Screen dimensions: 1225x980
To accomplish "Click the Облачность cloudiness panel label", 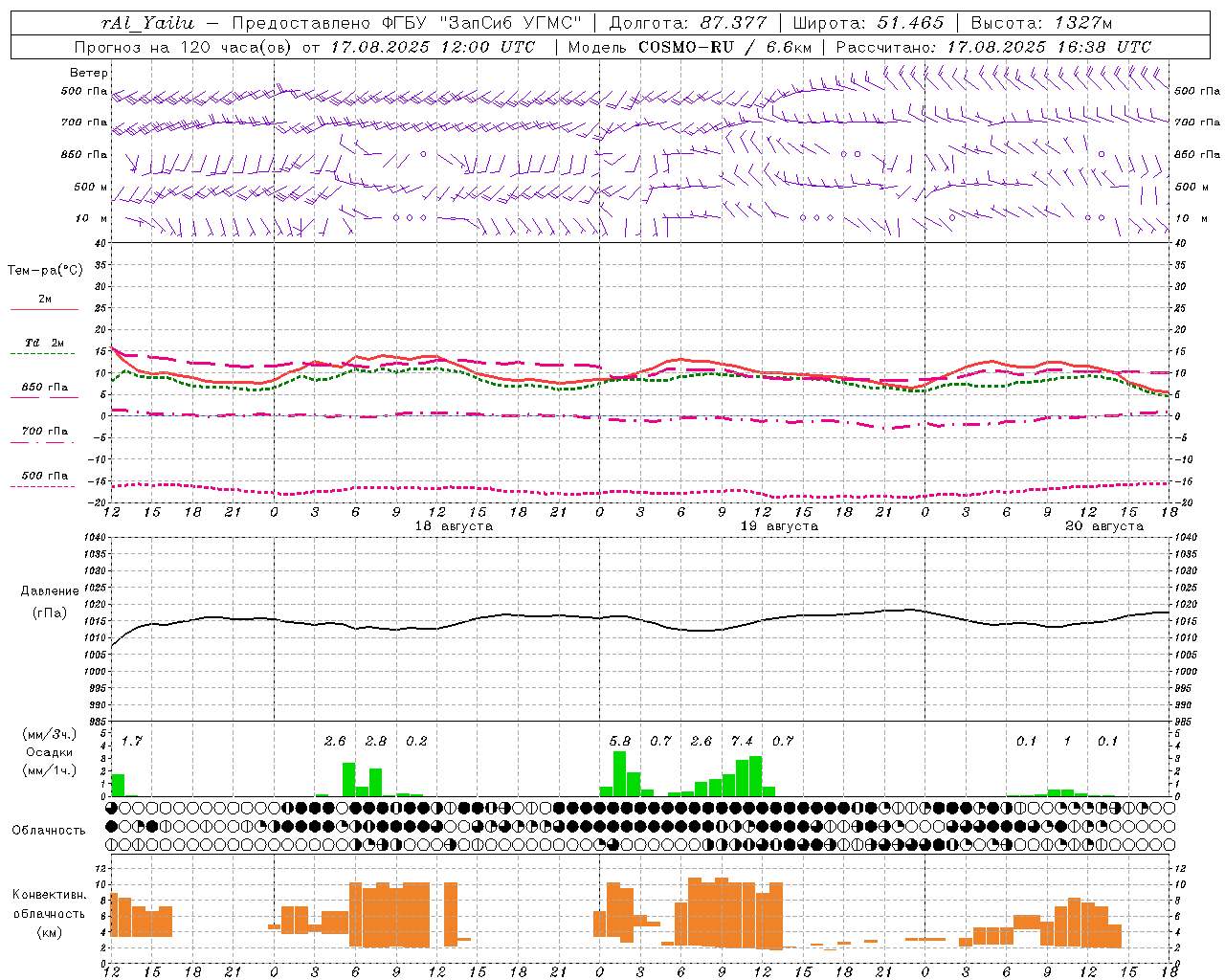I will tap(49, 830).
